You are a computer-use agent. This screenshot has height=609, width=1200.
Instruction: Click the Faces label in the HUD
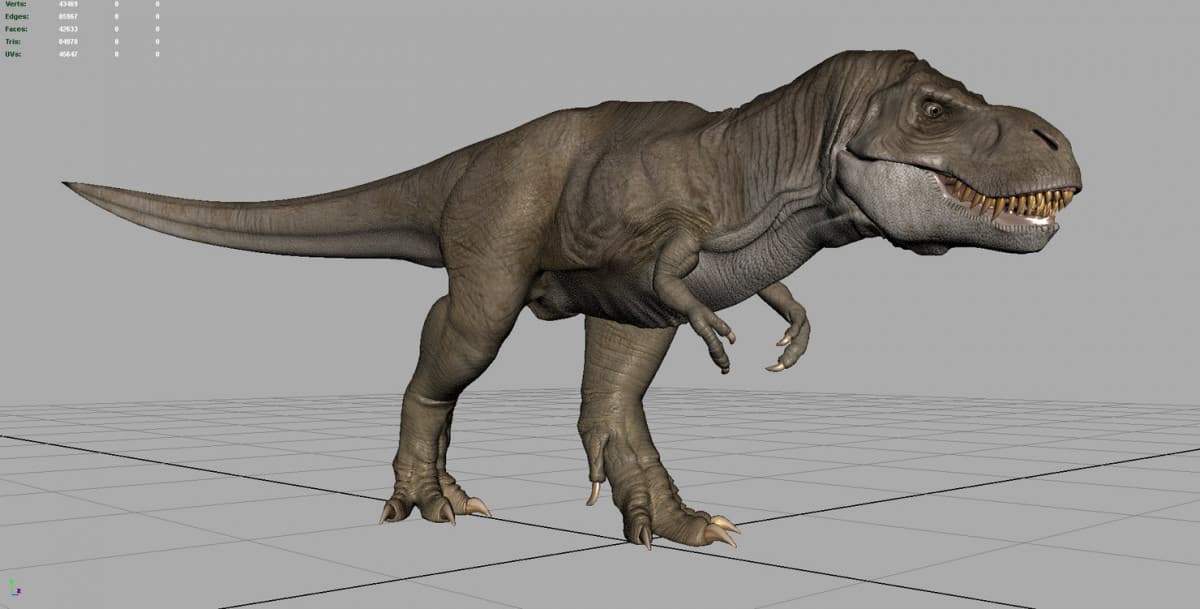pos(18,30)
